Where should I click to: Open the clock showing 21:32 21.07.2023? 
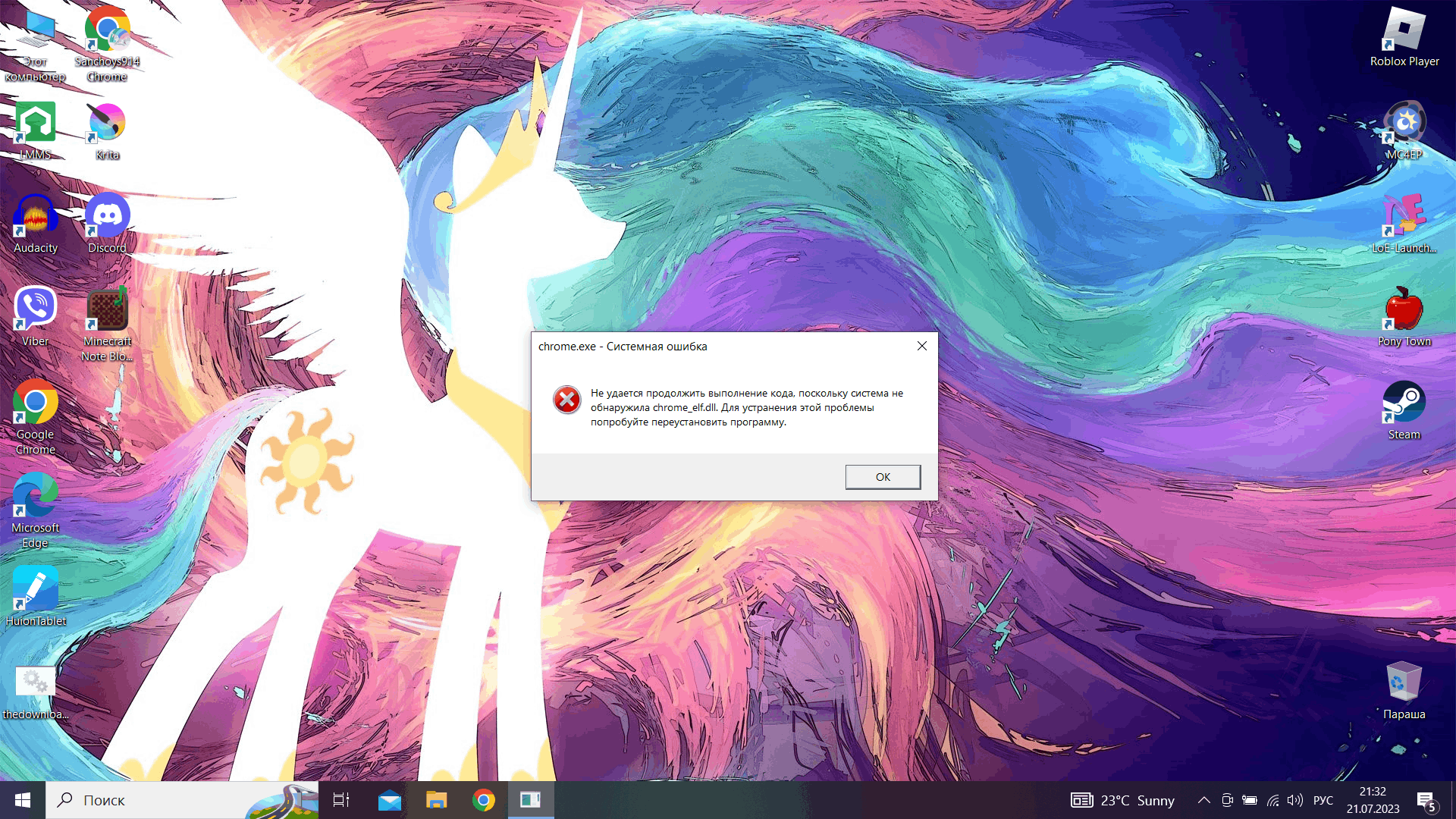(1373, 800)
